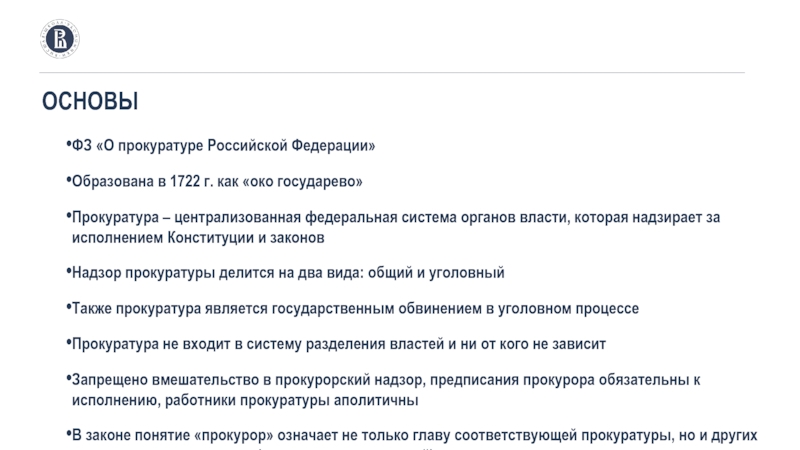Click the bullet marker before «ФЗ»
The height and width of the screenshot is (450, 800).
pyautogui.click(x=68, y=146)
